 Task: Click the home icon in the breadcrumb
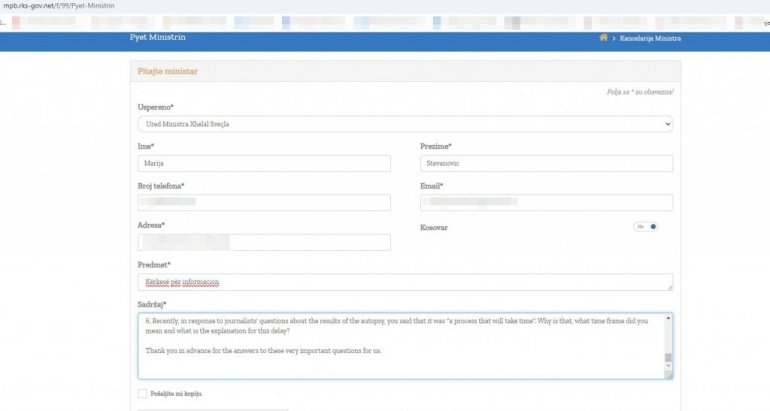pyautogui.click(x=603, y=38)
